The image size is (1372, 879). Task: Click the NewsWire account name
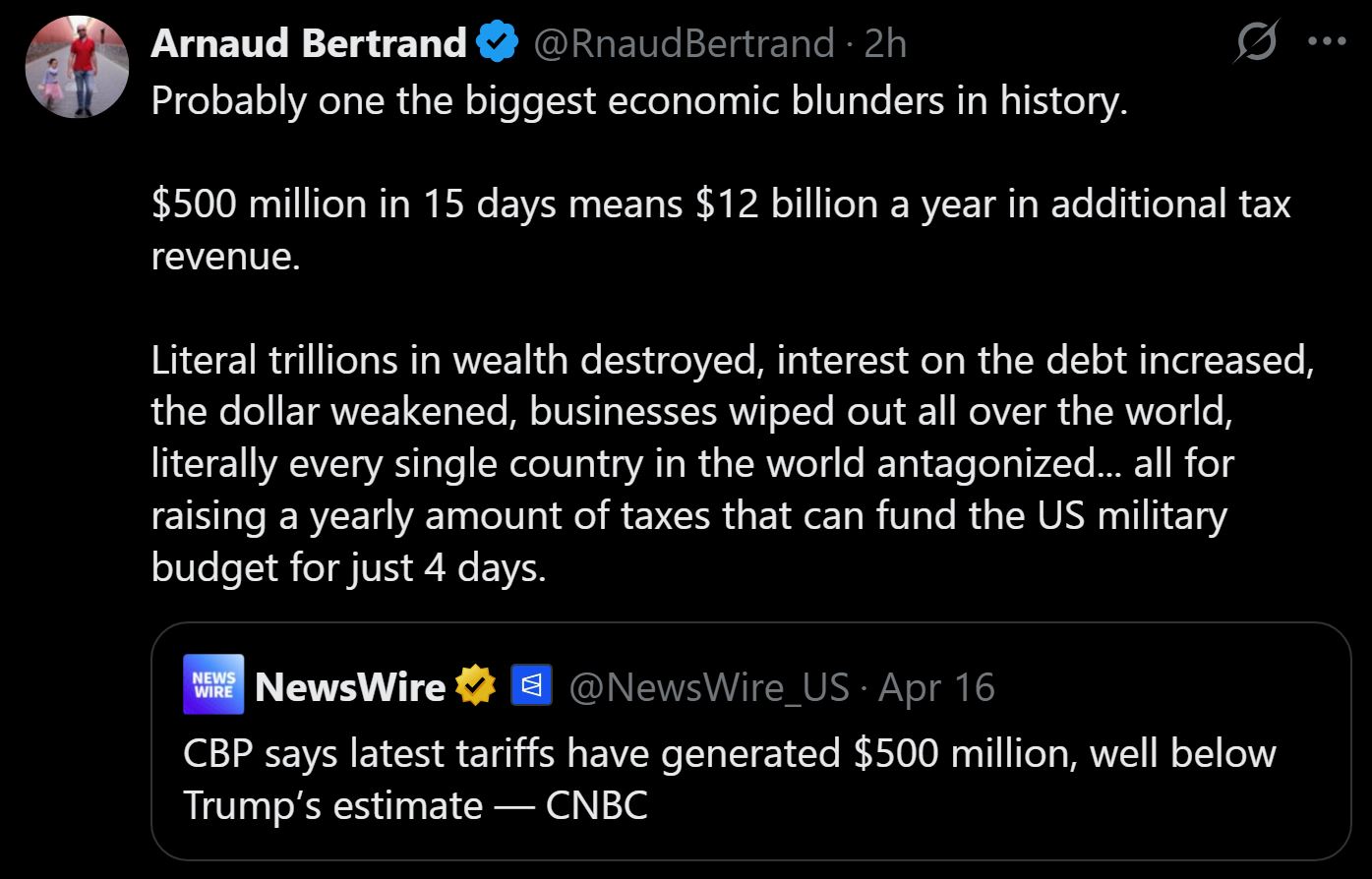tap(349, 686)
